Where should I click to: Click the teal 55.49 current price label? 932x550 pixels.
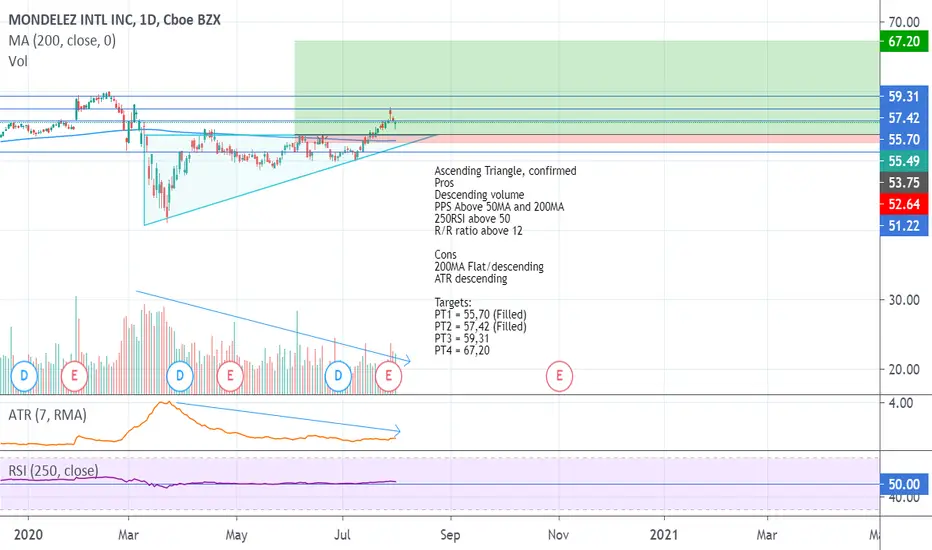[903, 161]
